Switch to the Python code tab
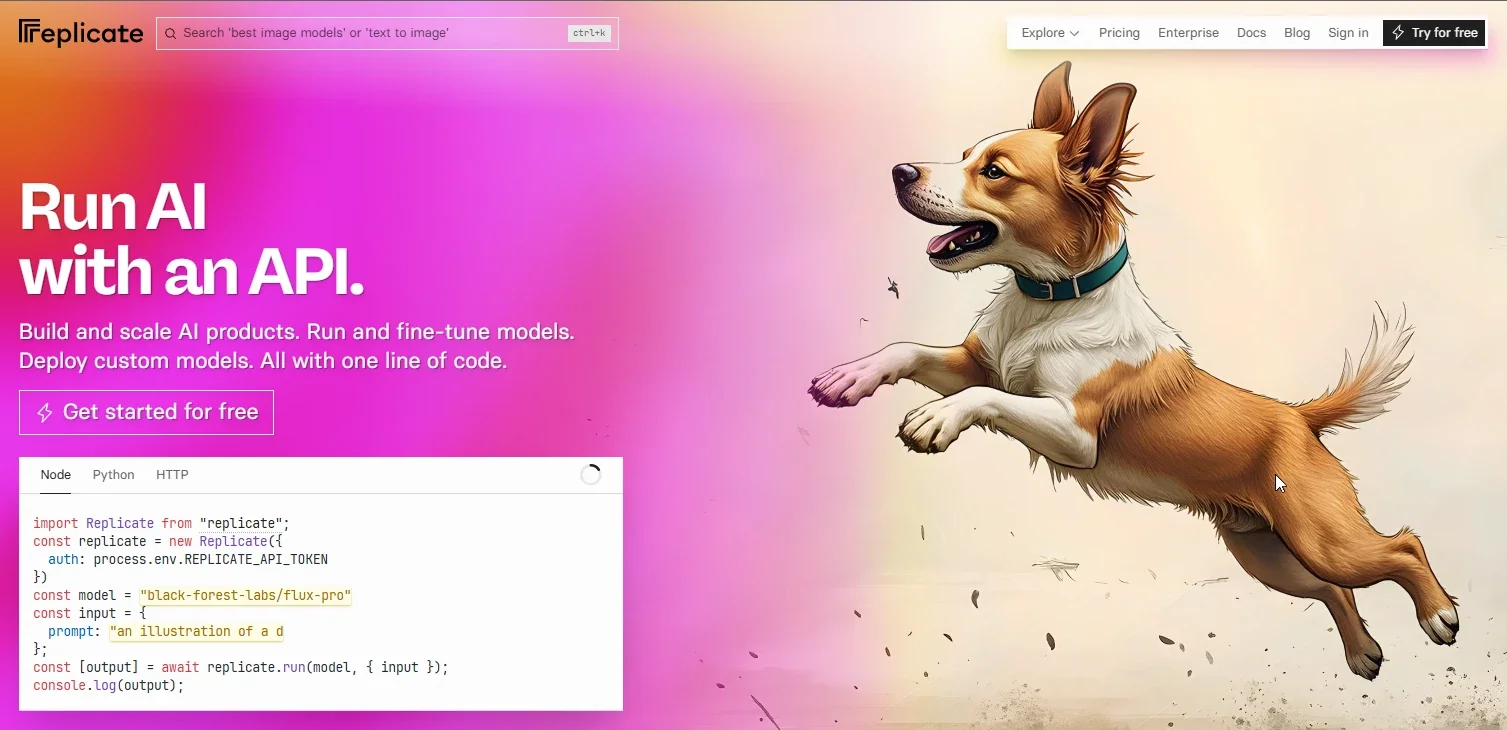The image size is (1507, 730). coord(113,475)
